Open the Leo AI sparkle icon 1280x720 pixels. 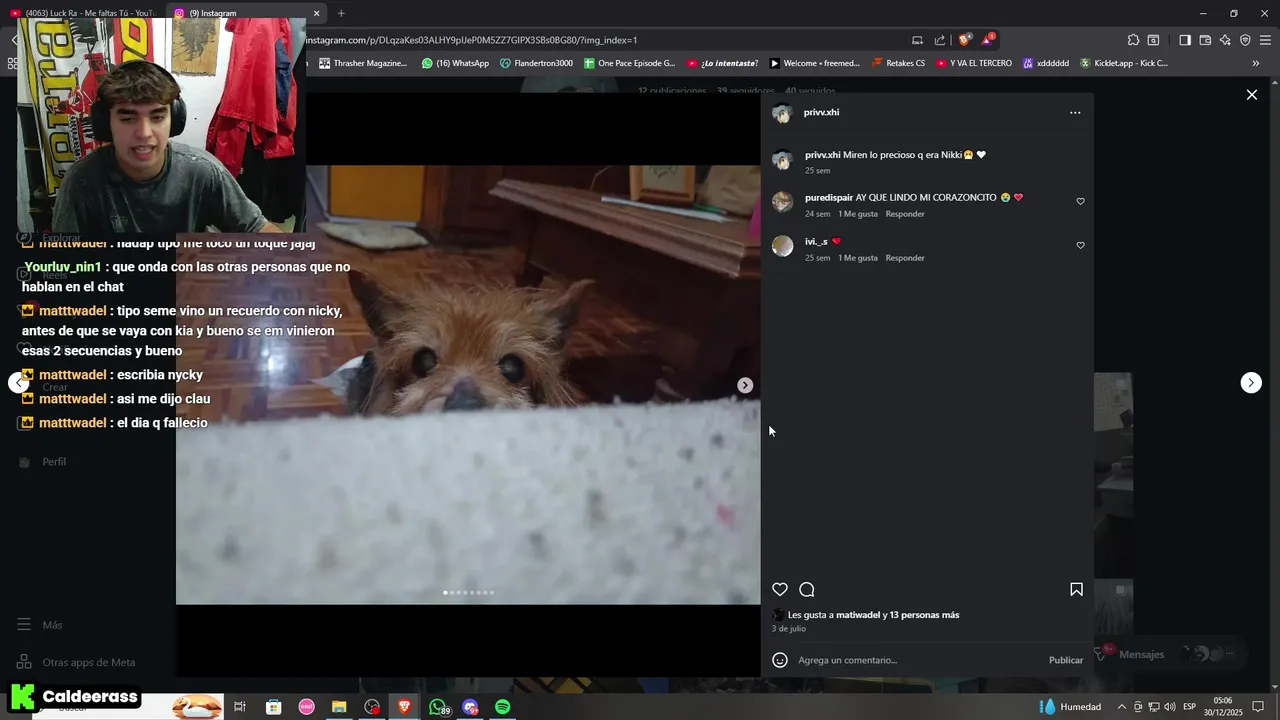click(1225, 40)
